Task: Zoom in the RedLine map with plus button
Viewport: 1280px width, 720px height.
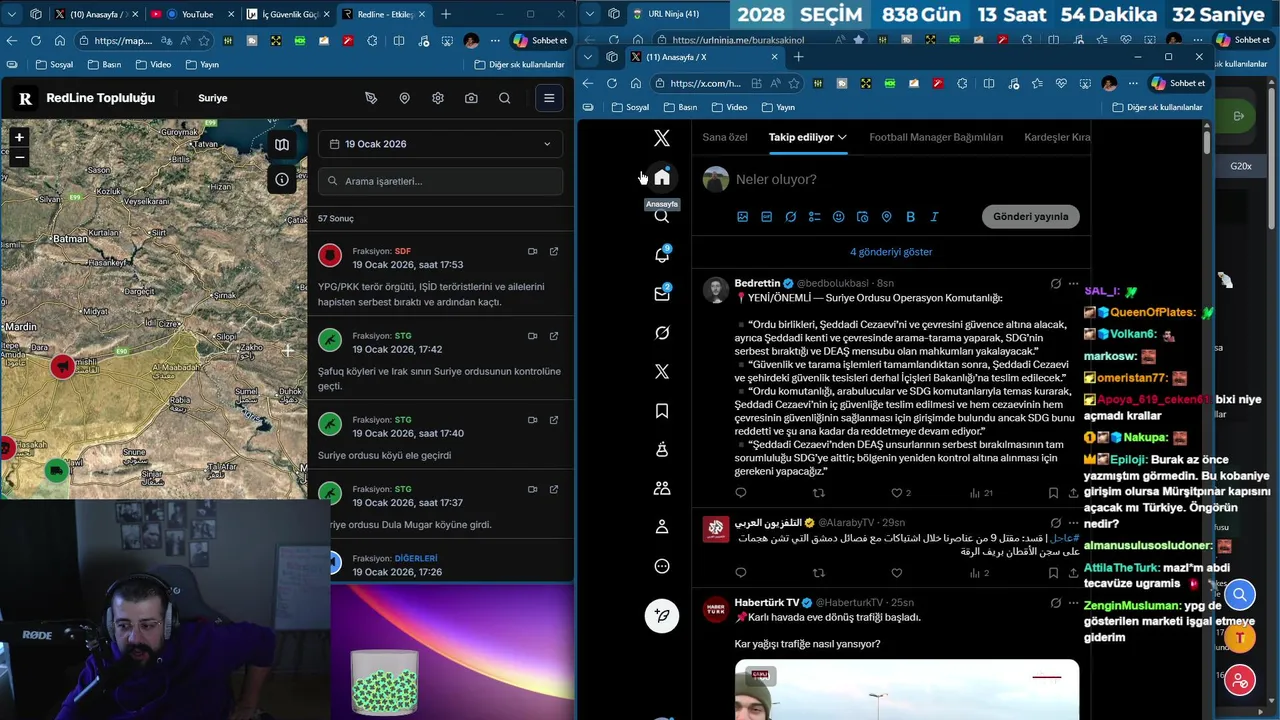Action: click(x=19, y=137)
